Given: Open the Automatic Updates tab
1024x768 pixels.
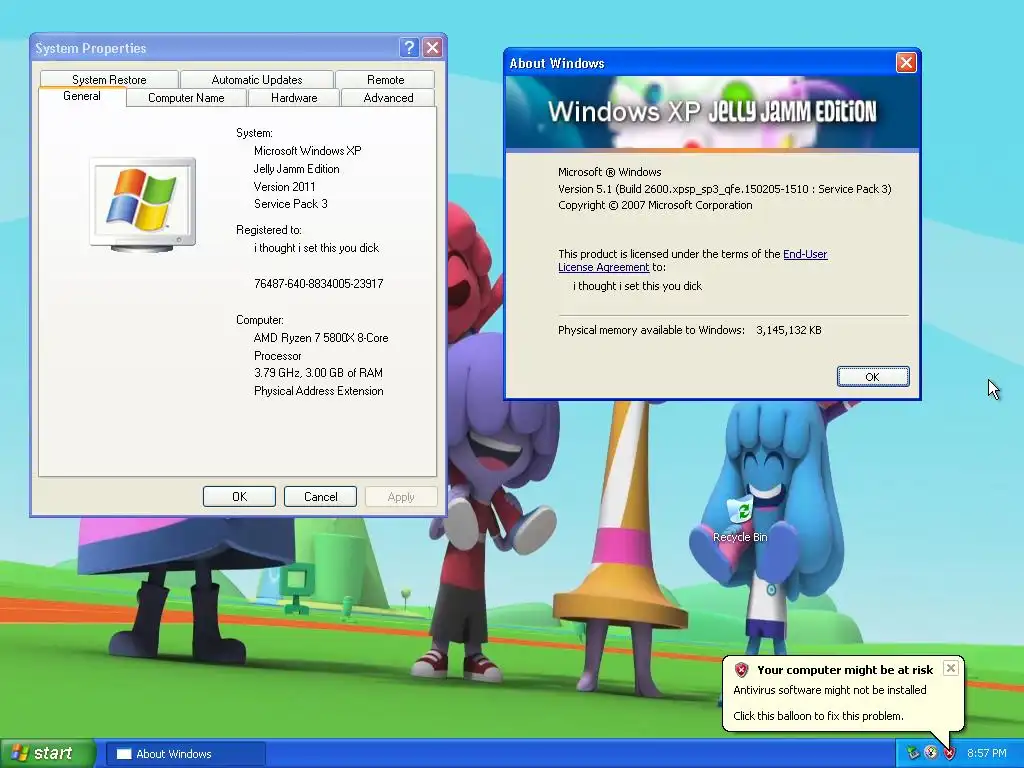Looking at the screenshot, I should [x=257, y=80].
